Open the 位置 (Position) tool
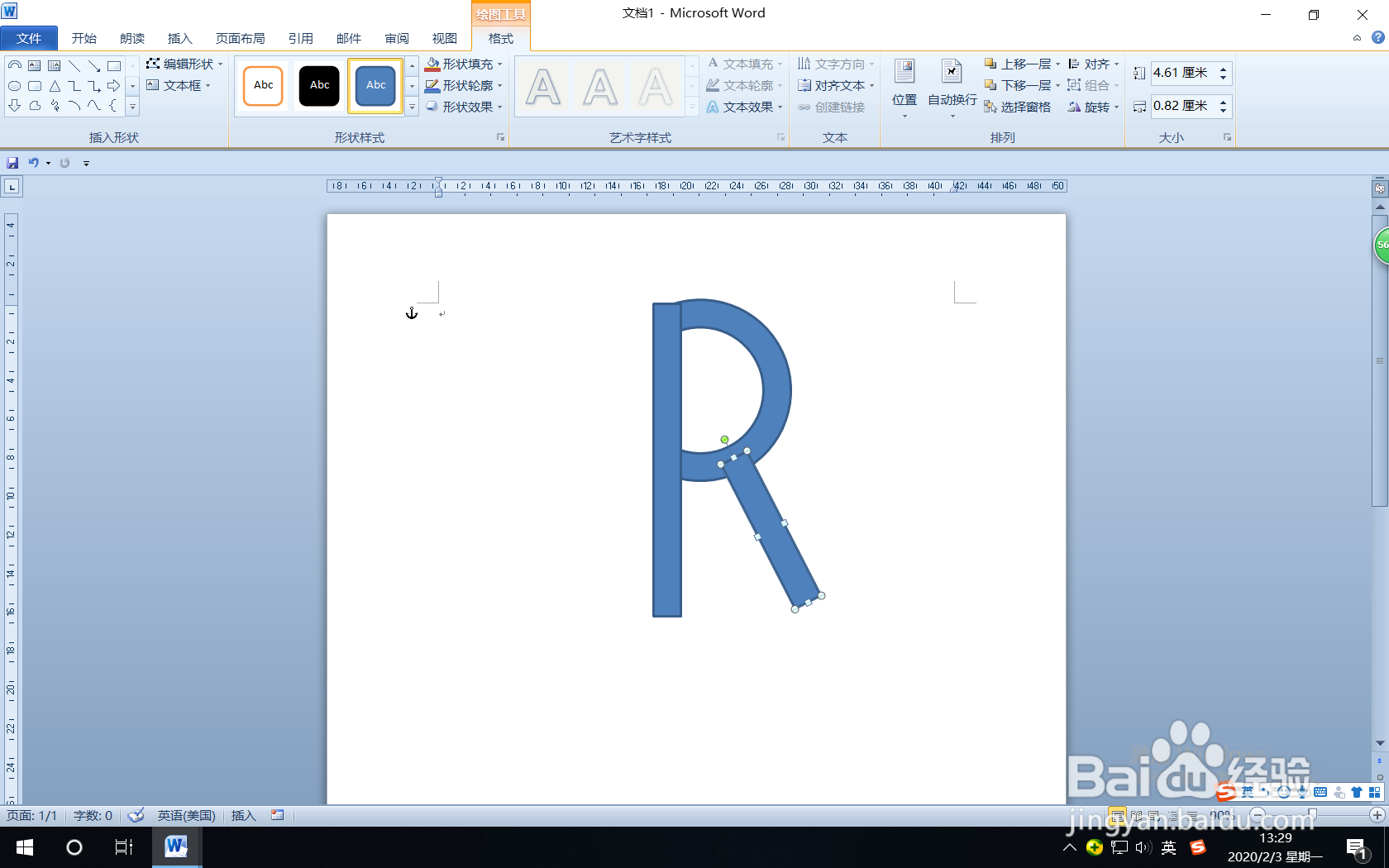This screenshot has height=868, width=1389. [x=904, y=85]
